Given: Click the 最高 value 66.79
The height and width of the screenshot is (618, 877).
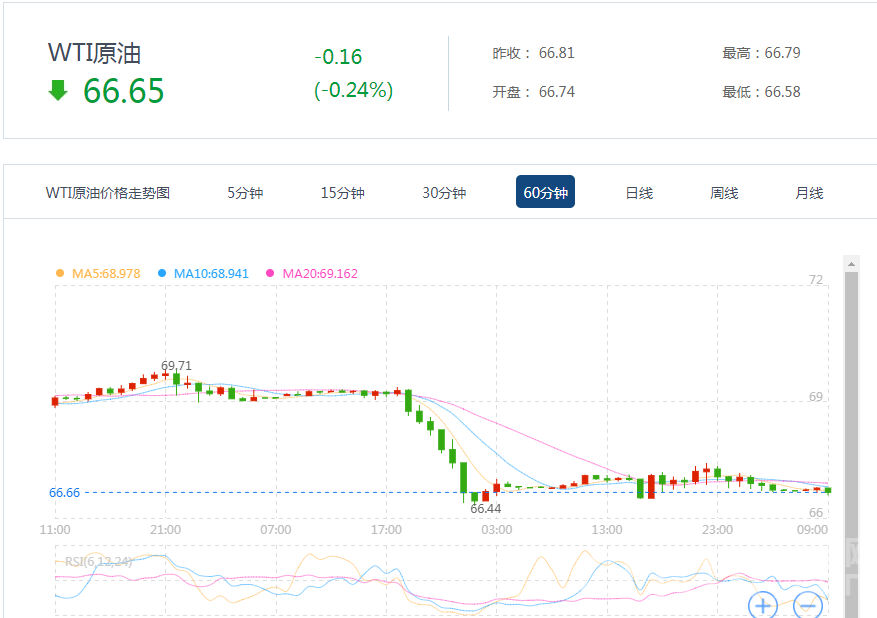Looking at the screenshot, I should click(782, 53).
